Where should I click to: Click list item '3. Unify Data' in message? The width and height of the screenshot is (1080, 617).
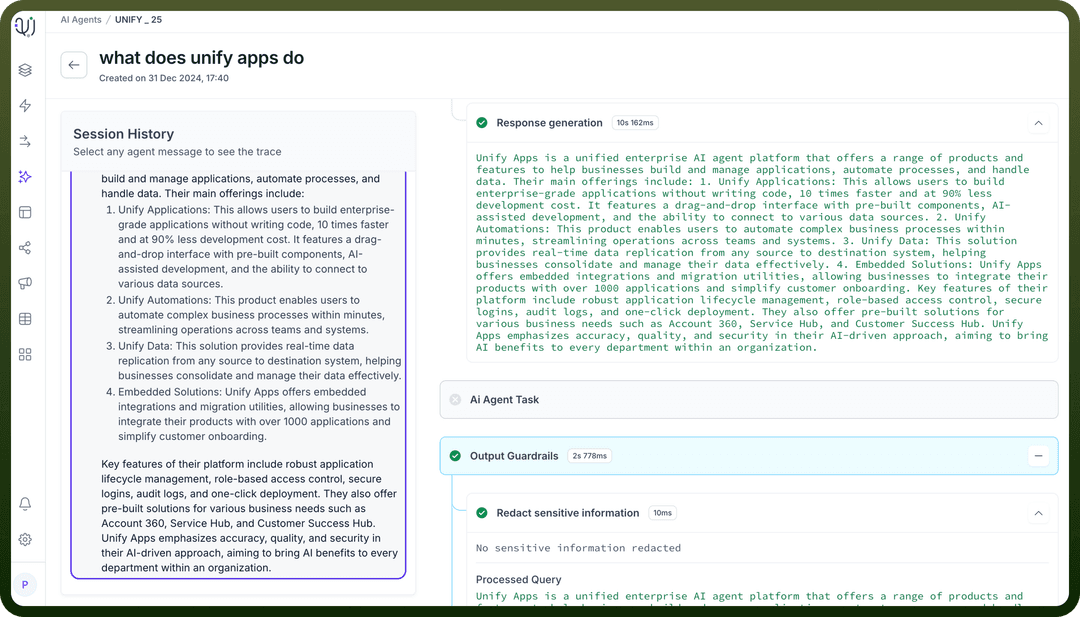(x=253, y=361)
